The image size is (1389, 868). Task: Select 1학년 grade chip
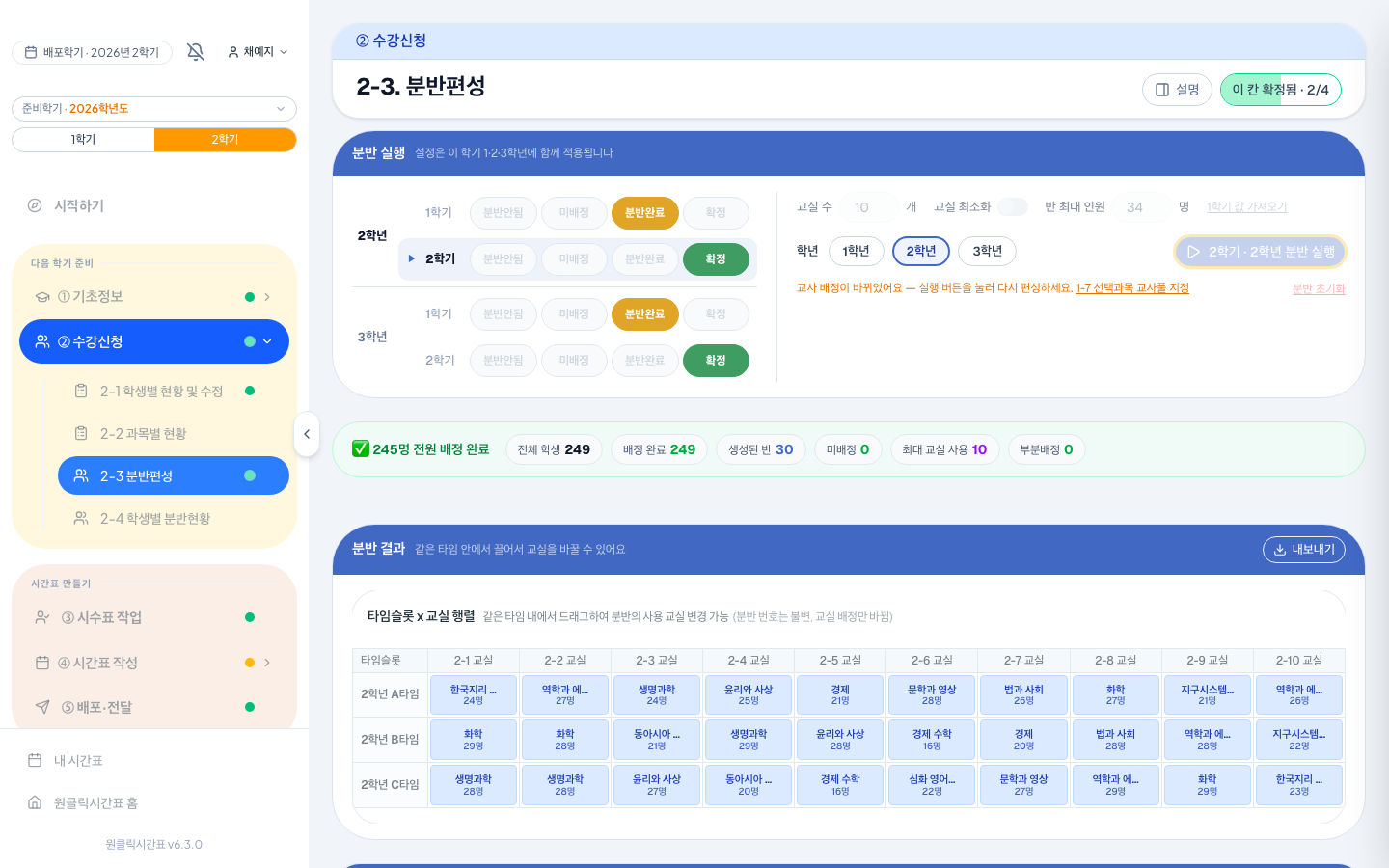(x=856, y=251)
